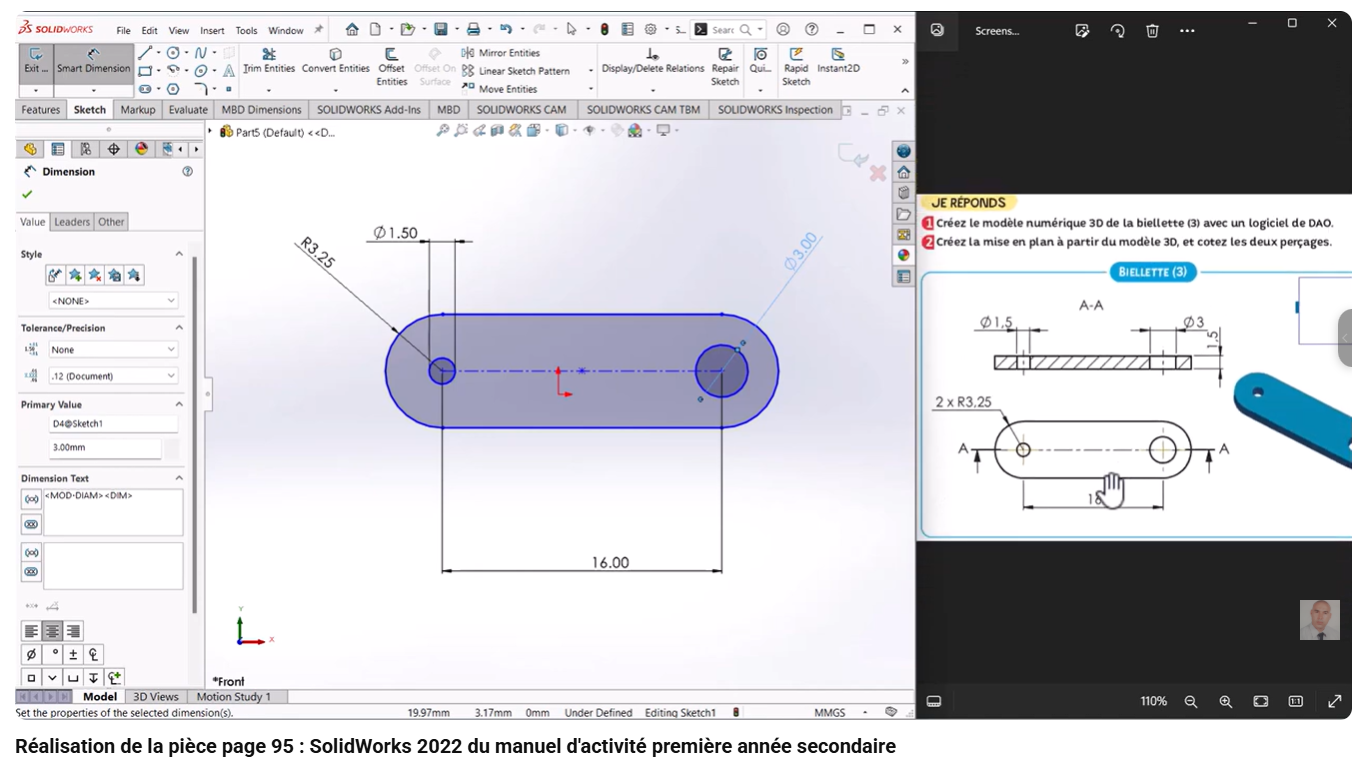Click the SolidWorks Home icon

point(352,30)
